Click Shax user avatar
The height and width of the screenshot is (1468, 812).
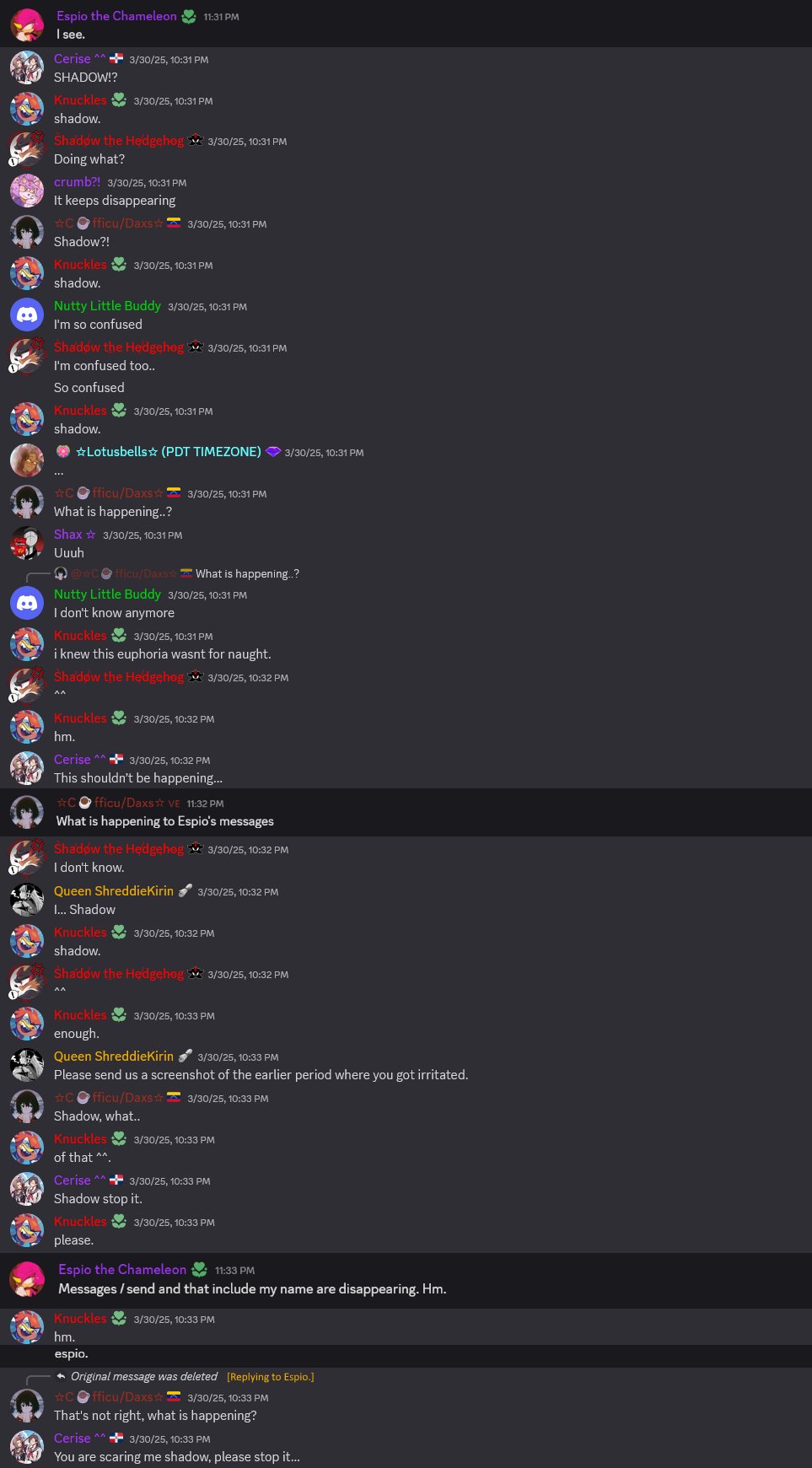pyautogui.click(x=27, y=543)
